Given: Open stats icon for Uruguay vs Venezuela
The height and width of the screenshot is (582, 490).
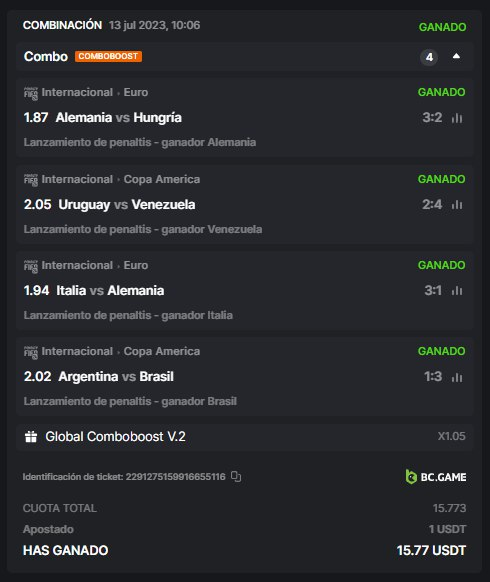Looking at the screenshot, I should point(457,205).
